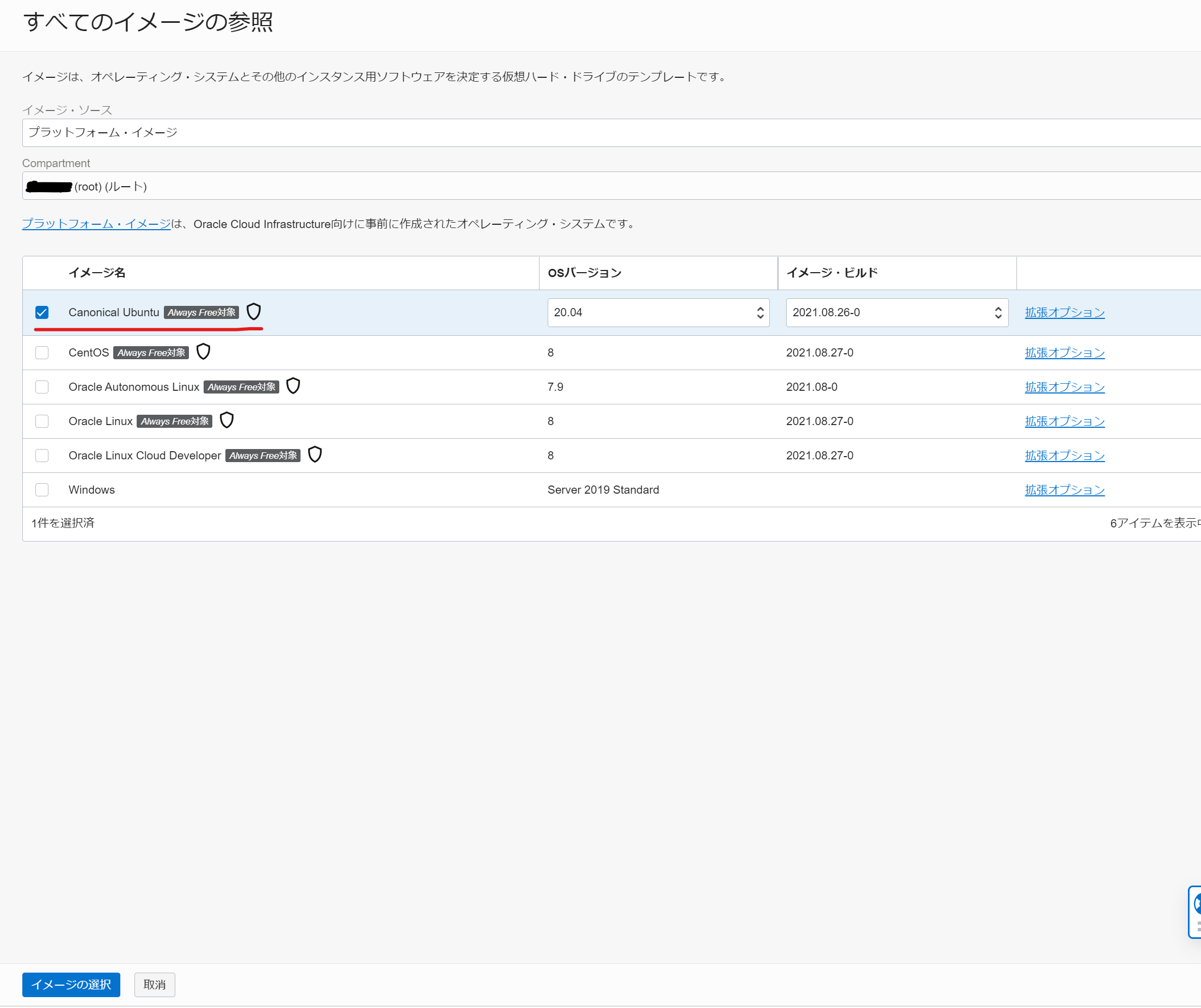1201x1008 pixels.
Task: Click the shield icon next to CentOS
Action: click(x=203, y=352)
